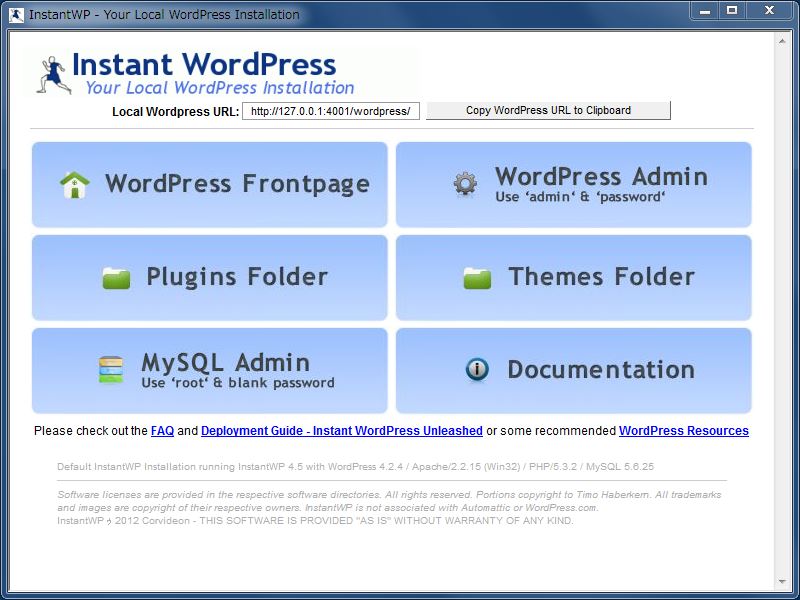Image resolution: width=800 pixels, height=600 pixels.
Task: Click the 'Use admin & password' hint text
Action: click(x=580, y=197)
